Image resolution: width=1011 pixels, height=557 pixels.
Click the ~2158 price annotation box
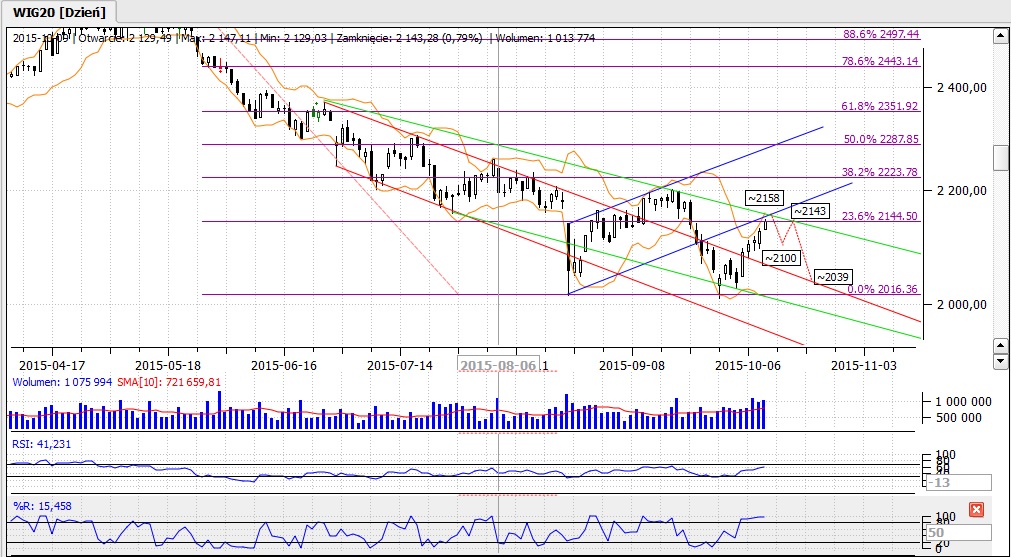pyautogui.click(x=766, y=197)
